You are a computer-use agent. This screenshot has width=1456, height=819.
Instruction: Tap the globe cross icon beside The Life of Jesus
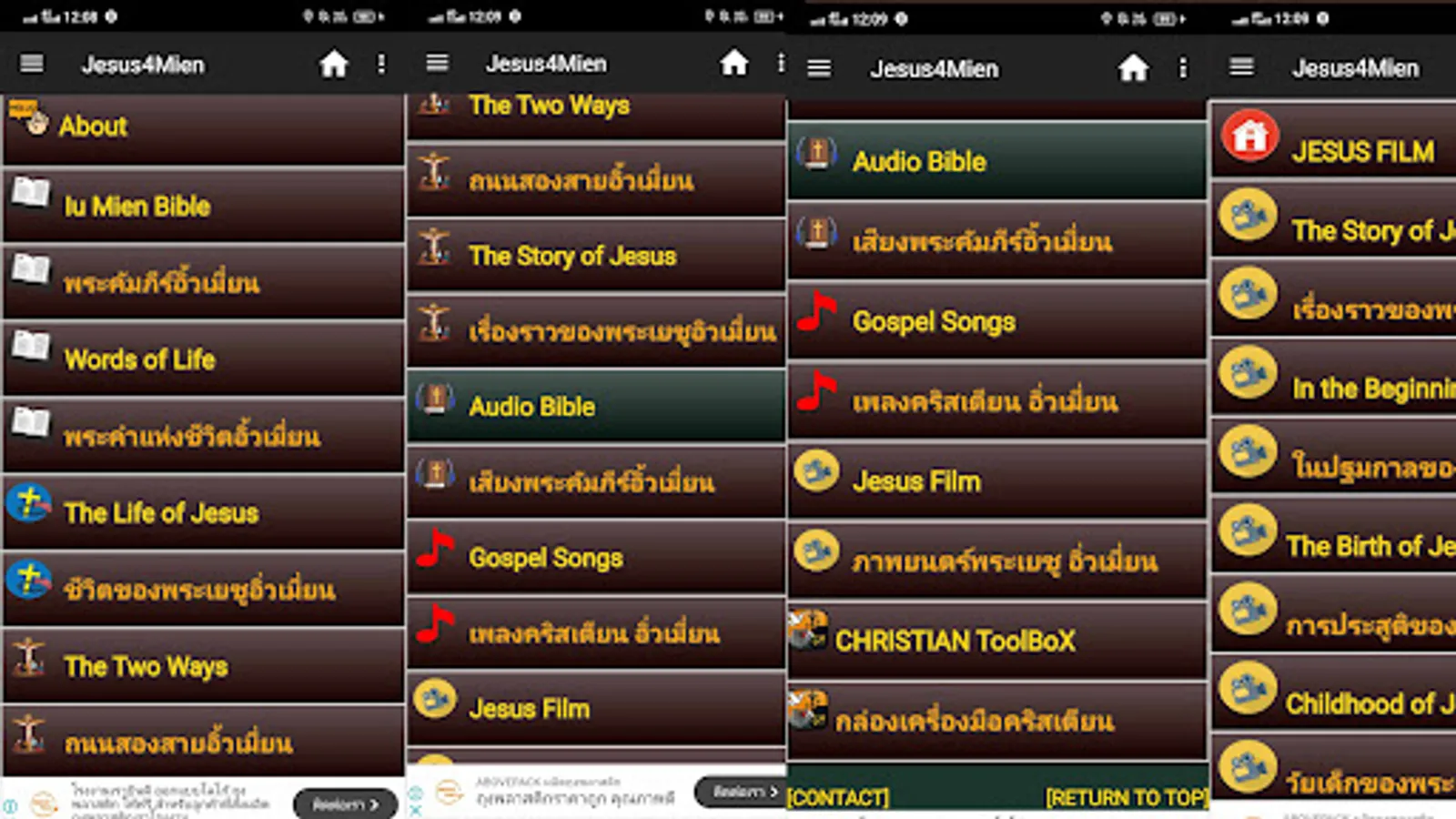click(x=29, y=502)
